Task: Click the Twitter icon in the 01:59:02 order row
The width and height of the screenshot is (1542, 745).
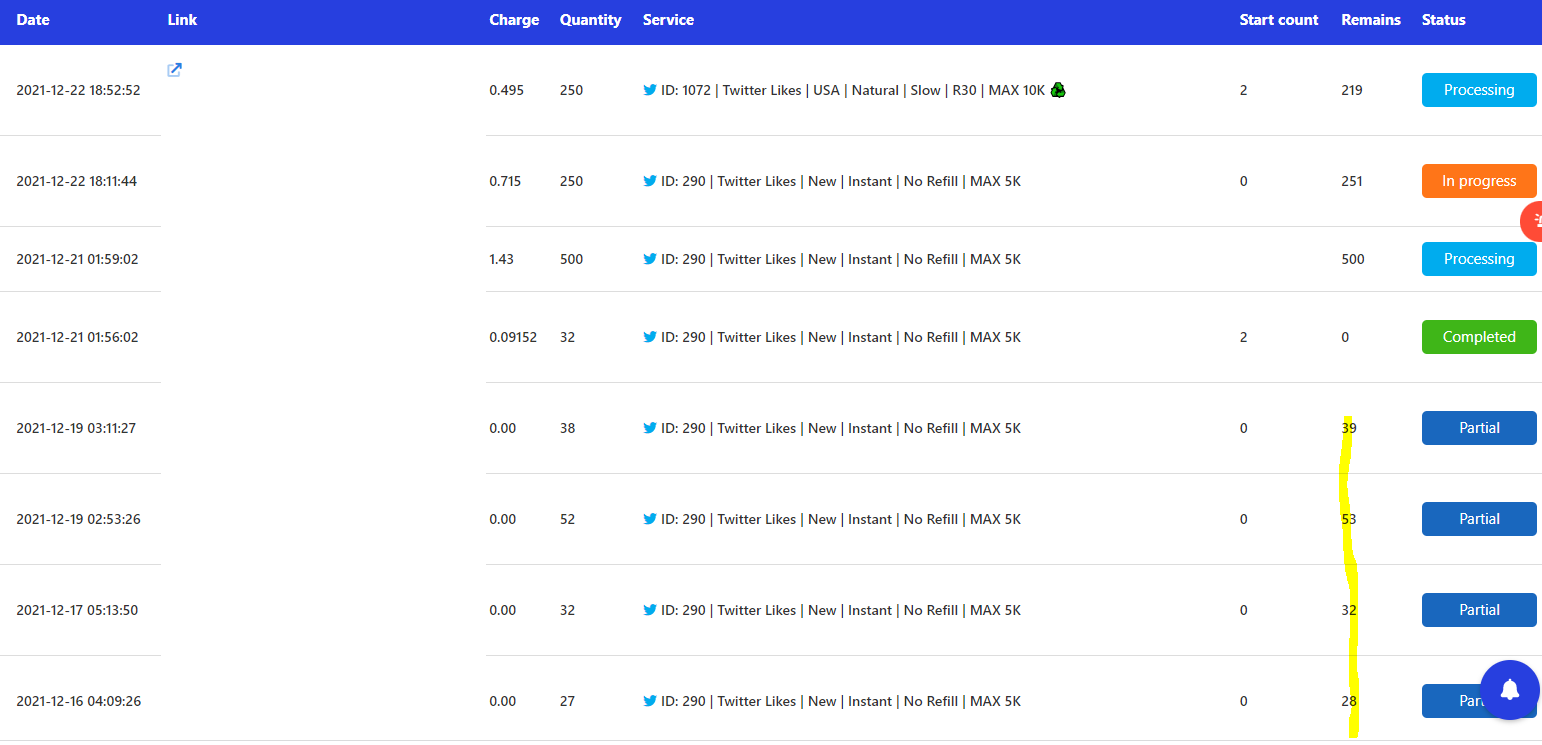Action: click(x=650, y=259)
